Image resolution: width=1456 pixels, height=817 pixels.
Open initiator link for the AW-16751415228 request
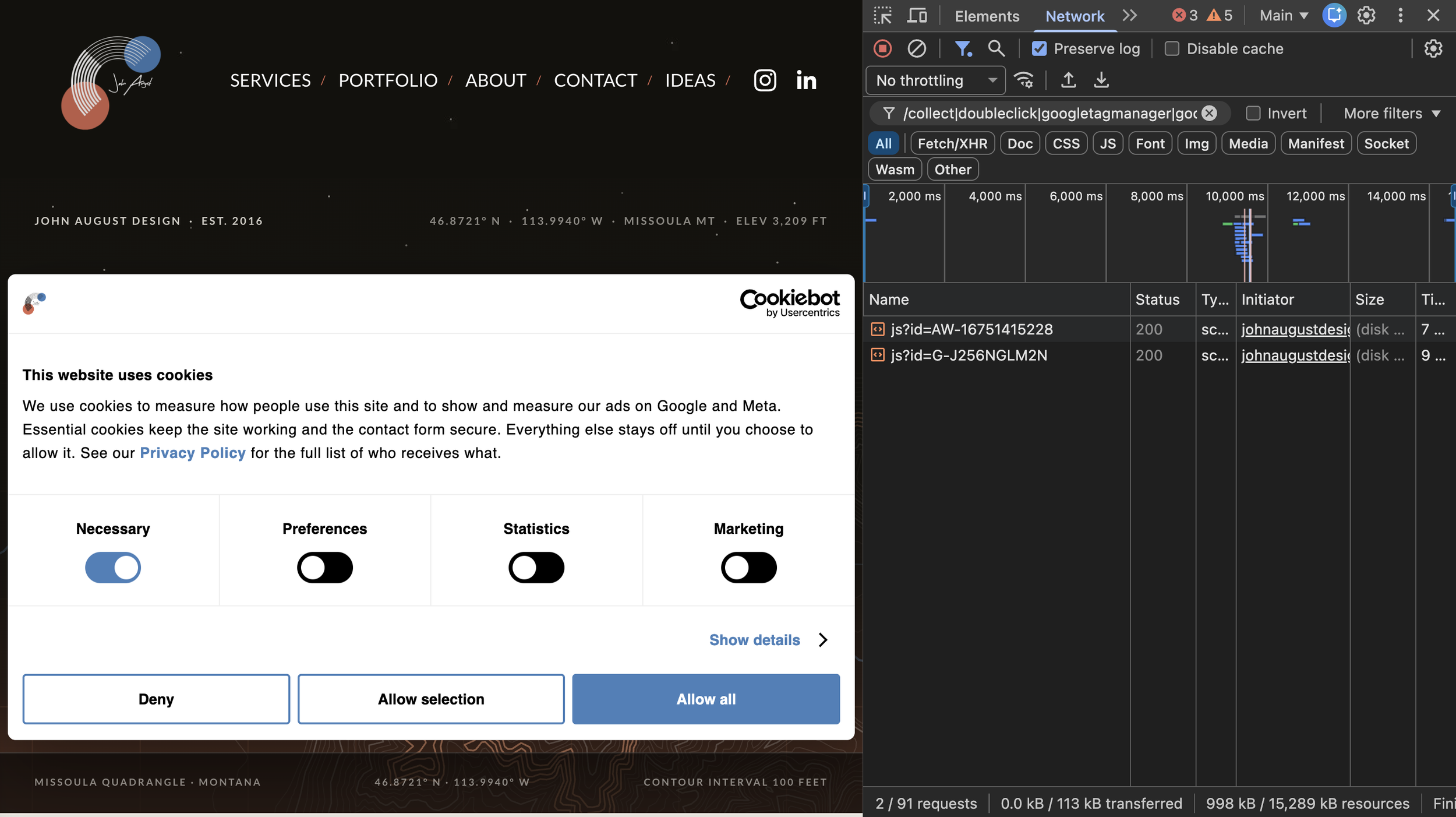pyautogui.click(x=1295, y=329)
